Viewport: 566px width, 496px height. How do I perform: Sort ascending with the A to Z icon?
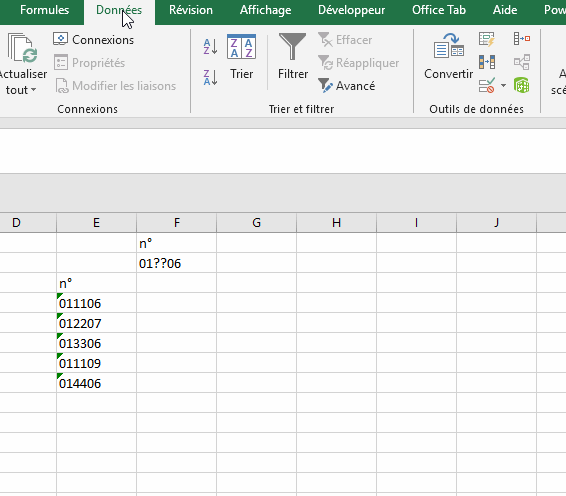pos(210,47)
